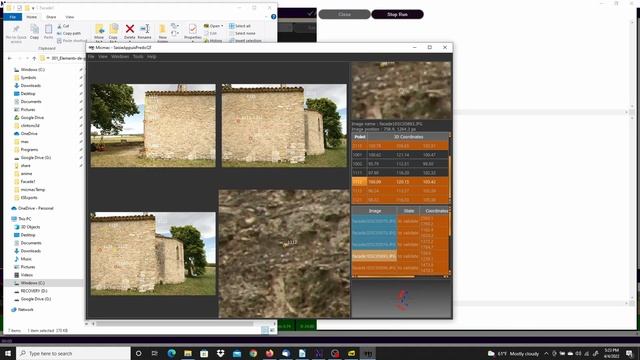The height and width of the screenshot is (360, 640).
Task: Click the State column header in lower table
Action: pyautogui.click(x=409, y=211)
